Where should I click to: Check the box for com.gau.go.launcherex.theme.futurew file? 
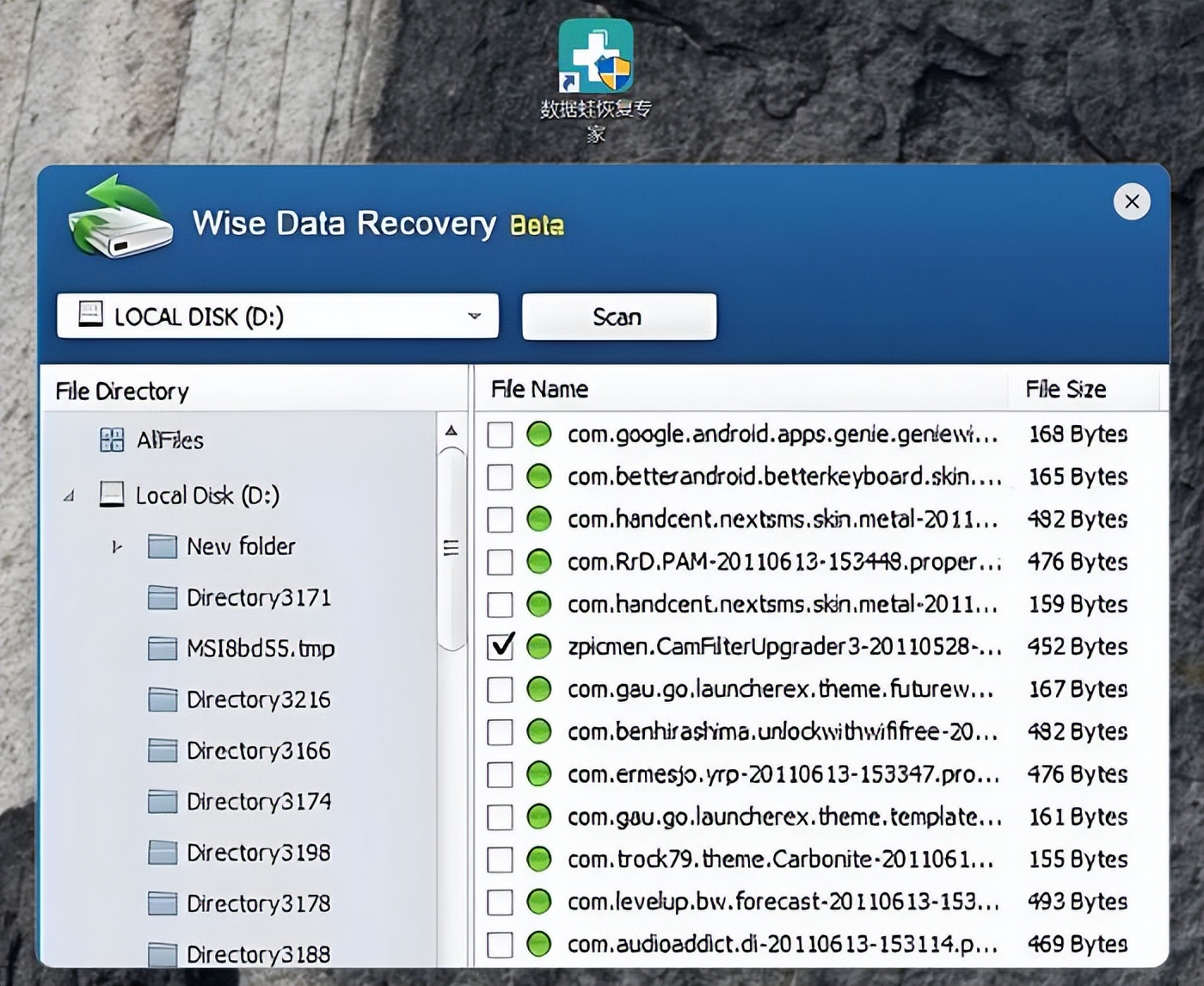click(x=500, y=689)
